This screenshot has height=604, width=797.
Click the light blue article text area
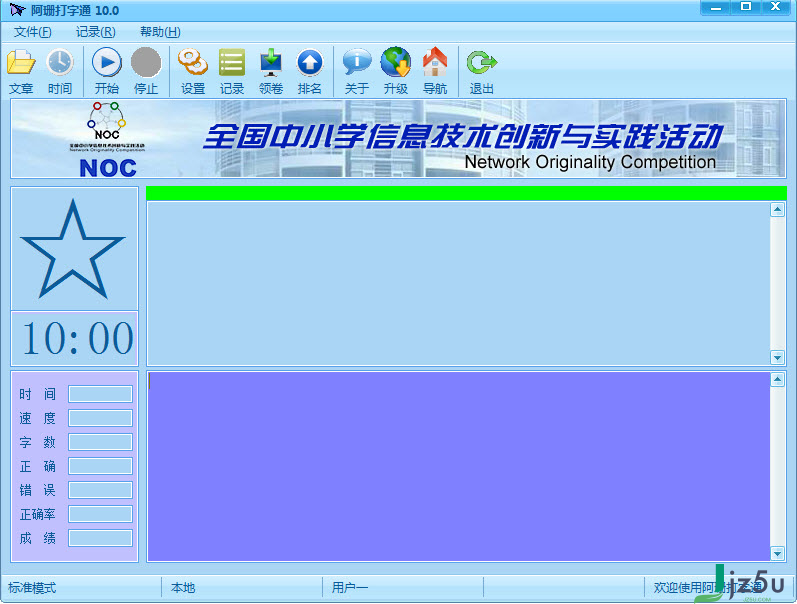point(458,283)
